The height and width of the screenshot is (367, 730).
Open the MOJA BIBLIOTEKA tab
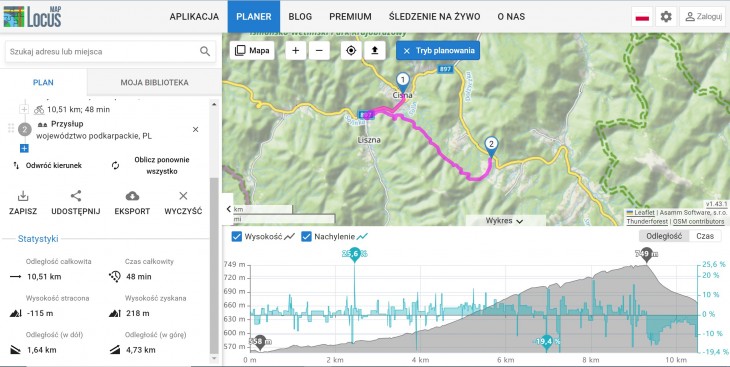tap(155, 82)
